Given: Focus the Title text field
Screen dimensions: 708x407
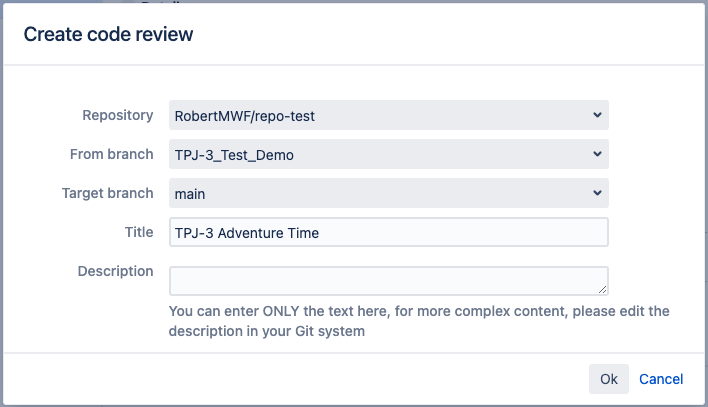Looking at the screenshot, I should tap(388, 232).
